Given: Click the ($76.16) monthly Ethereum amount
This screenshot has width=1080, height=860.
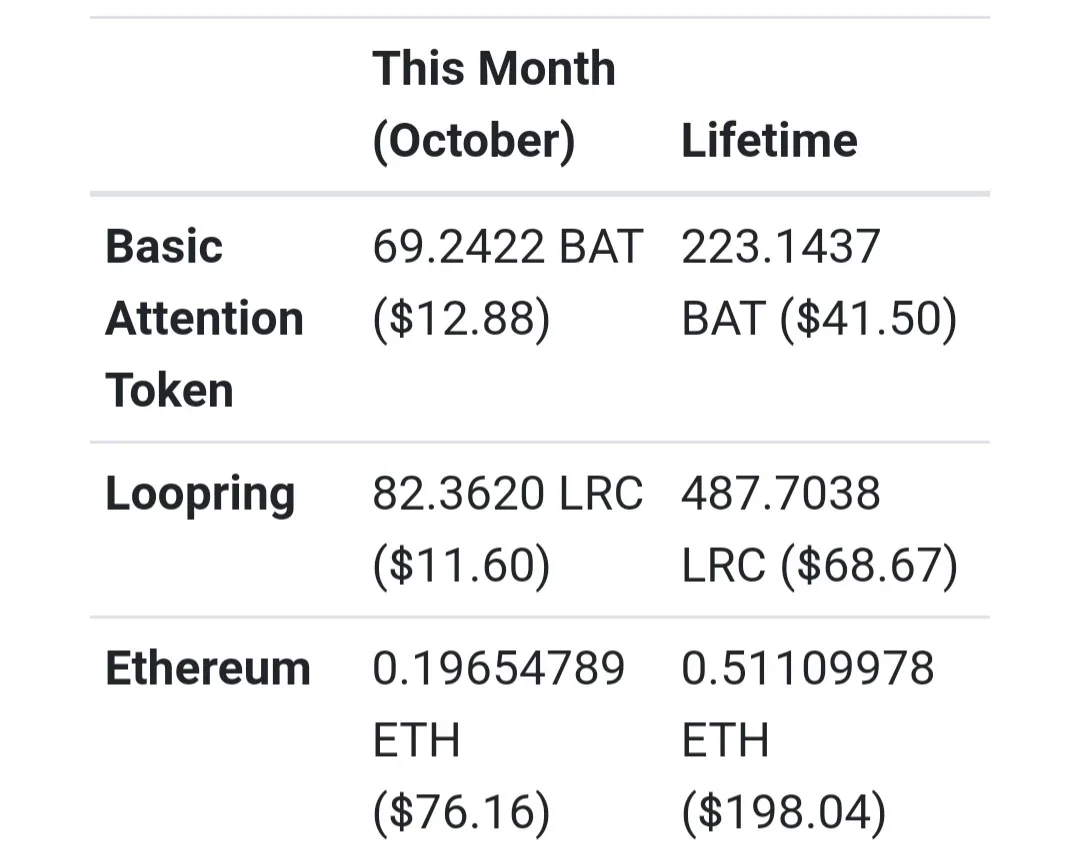Looking at the screenshot, I should coord(461,812).
